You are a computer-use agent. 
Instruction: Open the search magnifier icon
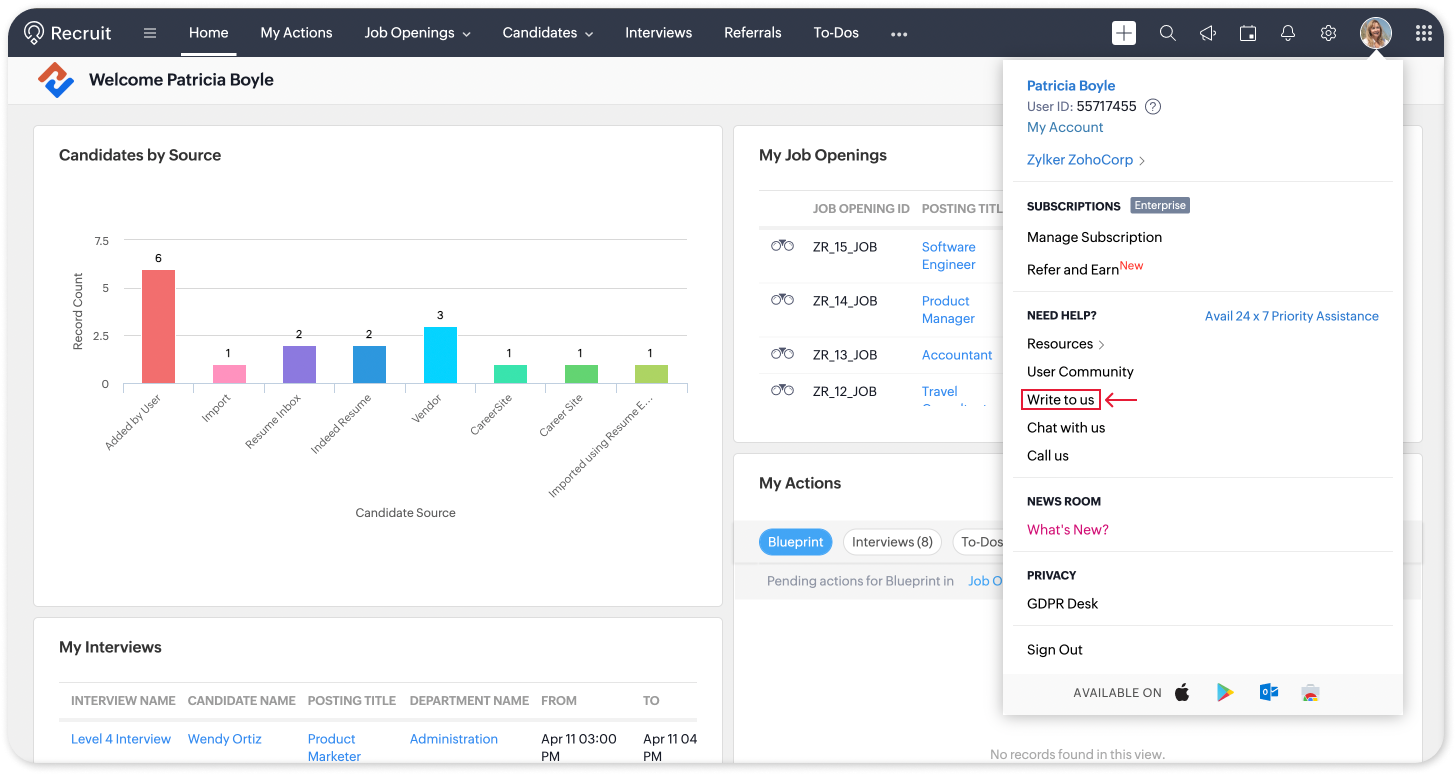[1167, 33]
